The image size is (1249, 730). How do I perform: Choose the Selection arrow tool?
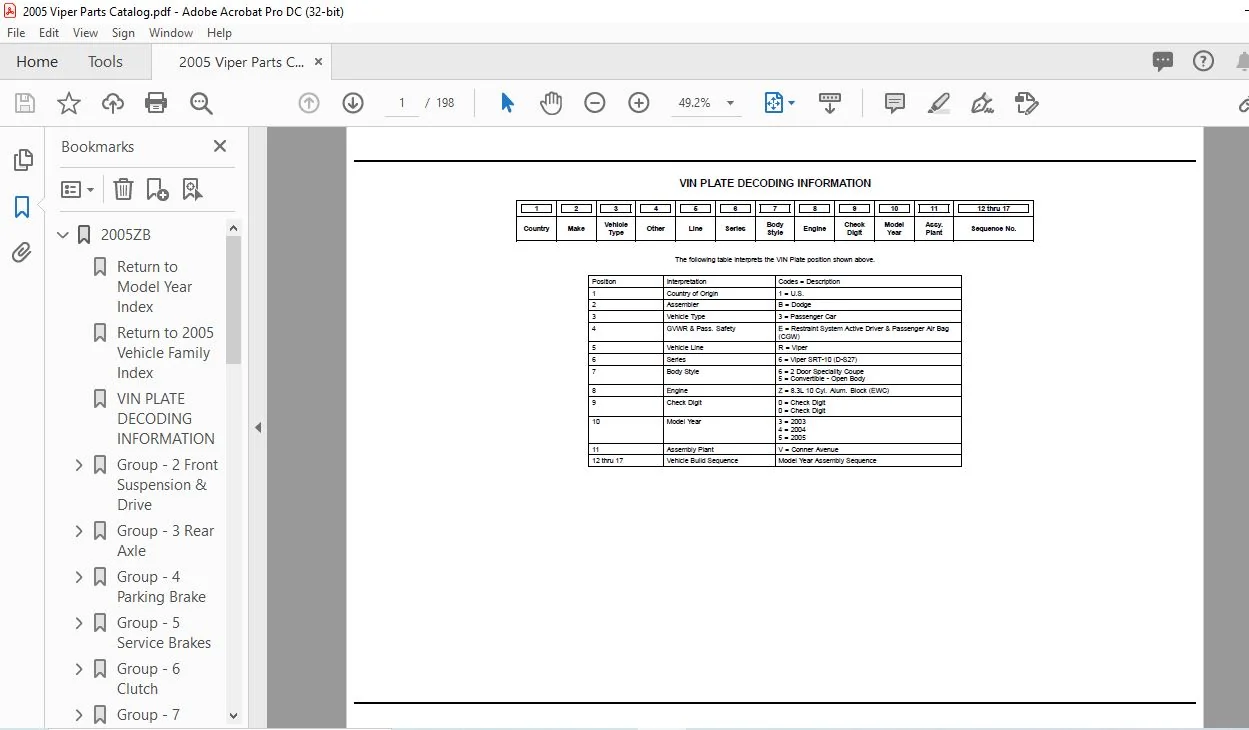point(507,103)
